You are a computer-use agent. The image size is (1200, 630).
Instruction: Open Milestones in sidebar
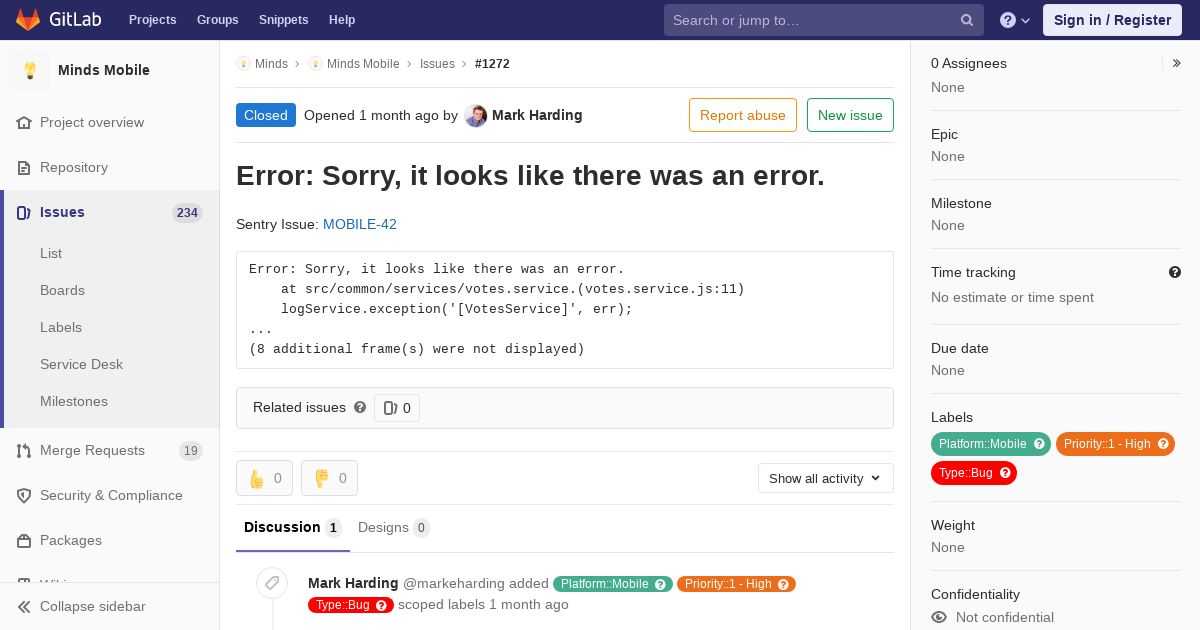(x=74, y=401)
